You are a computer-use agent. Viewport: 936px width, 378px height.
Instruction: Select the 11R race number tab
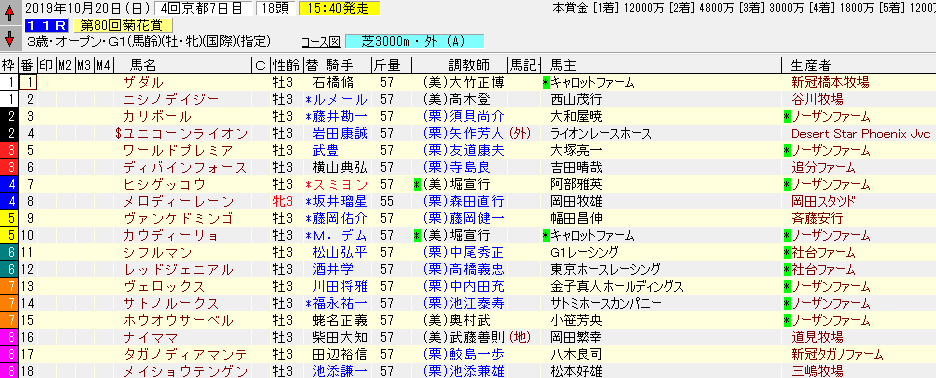pos(47,26)
